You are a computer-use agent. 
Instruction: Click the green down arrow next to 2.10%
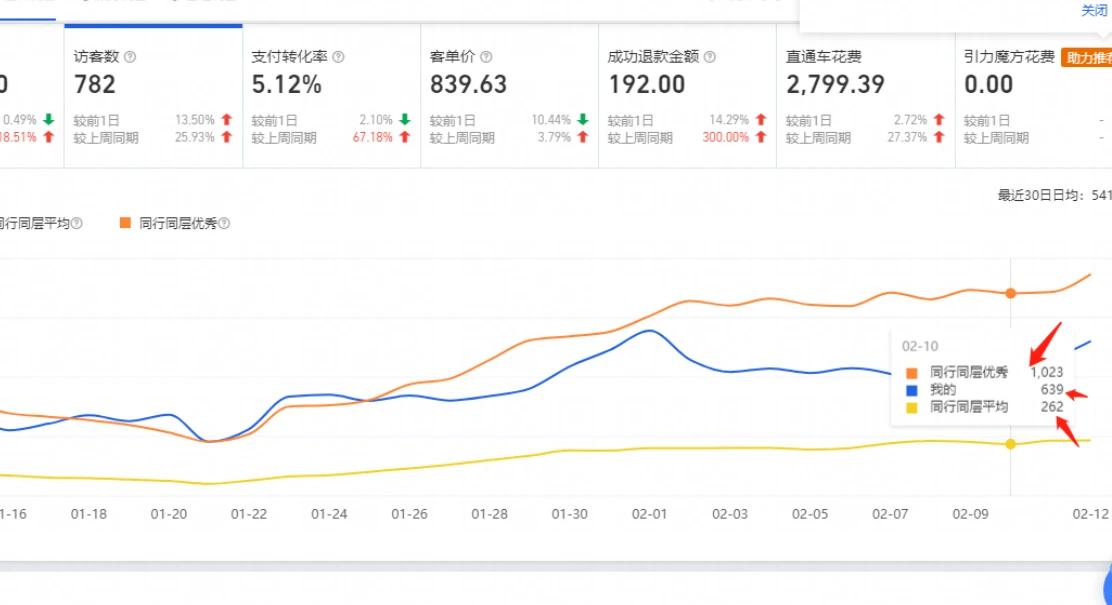point(404,119)
